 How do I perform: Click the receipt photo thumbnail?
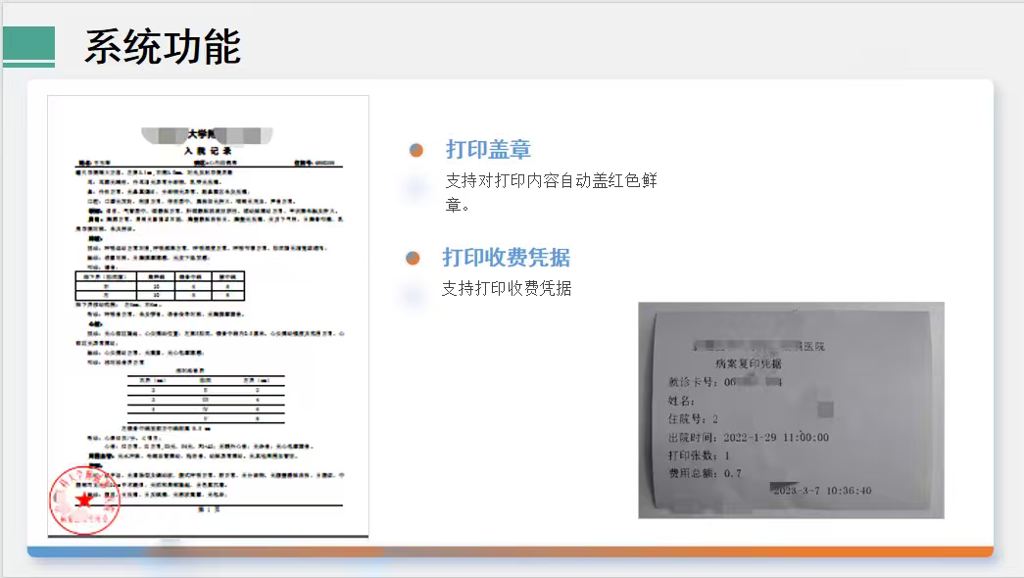tap(791, 410)
